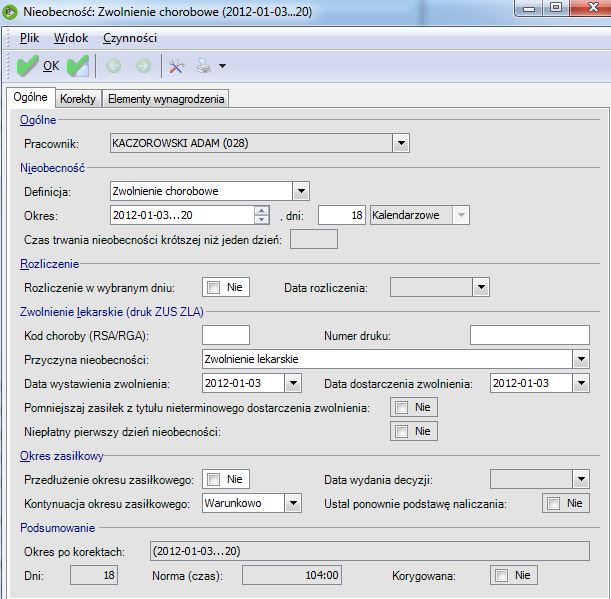Image resolution: width=611 pixels, height=599 pixels.
Task: Open the Widok menu
Action: point(71,38)
